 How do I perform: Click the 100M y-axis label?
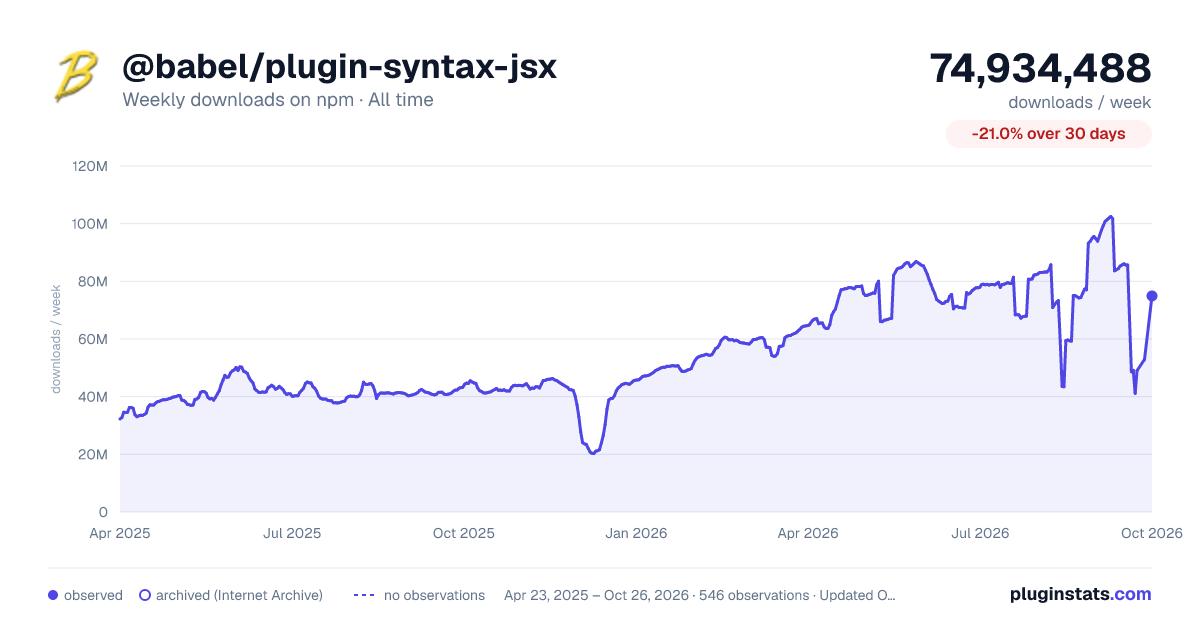click(90, 224)
